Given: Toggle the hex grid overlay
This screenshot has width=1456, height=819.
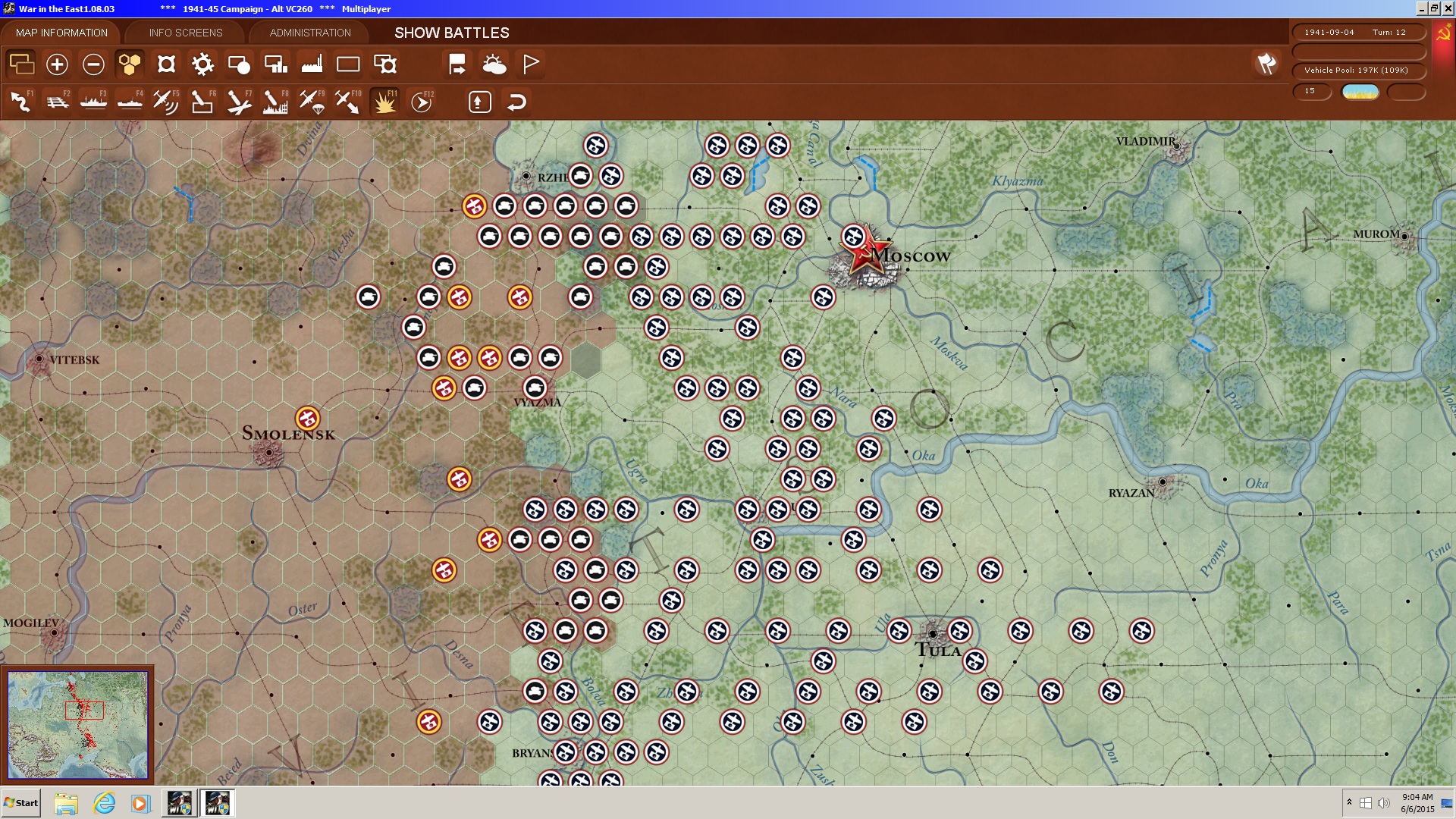Looking at the screenshot, I should pos(130,64).
